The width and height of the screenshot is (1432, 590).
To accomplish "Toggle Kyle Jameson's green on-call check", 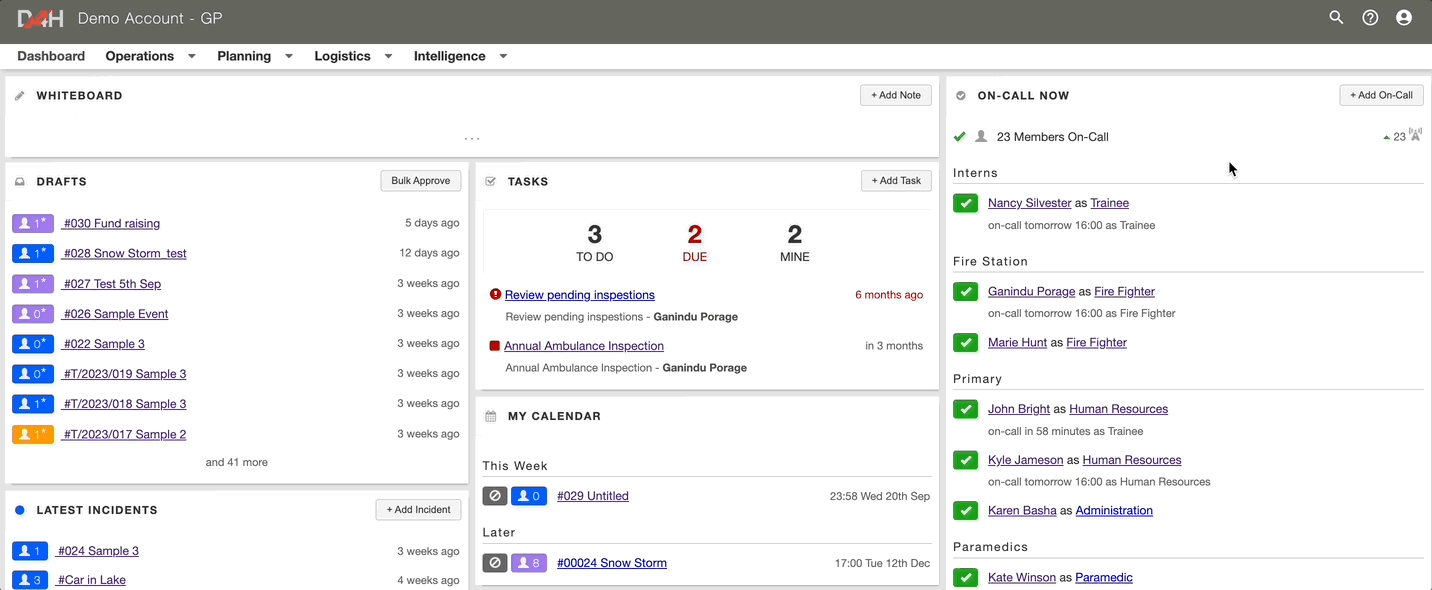I will 965,460.
